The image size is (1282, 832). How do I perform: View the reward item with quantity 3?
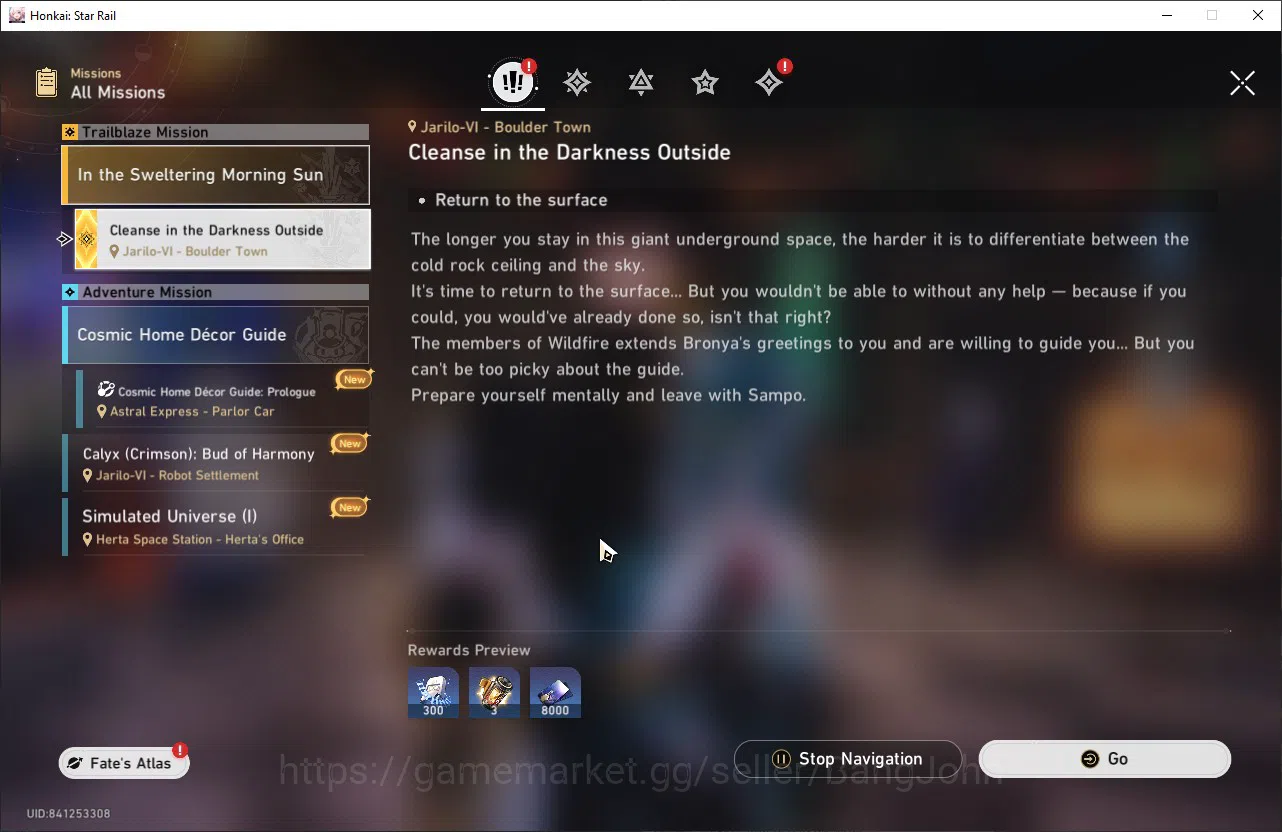(494, 692)
